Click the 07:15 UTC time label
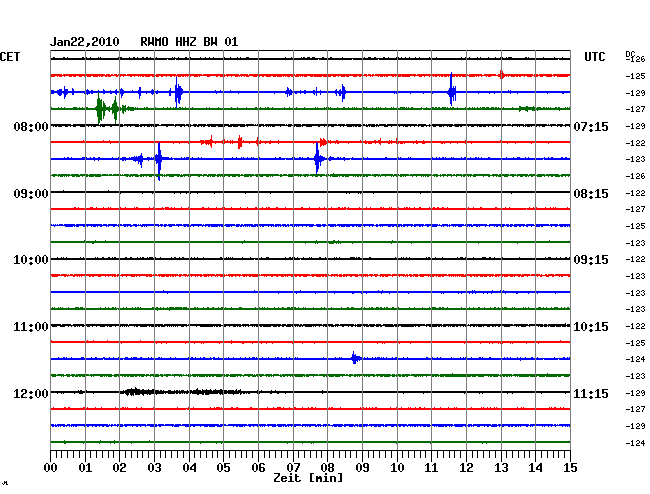This screenshot has width=650, height=494. coord(591,126)
